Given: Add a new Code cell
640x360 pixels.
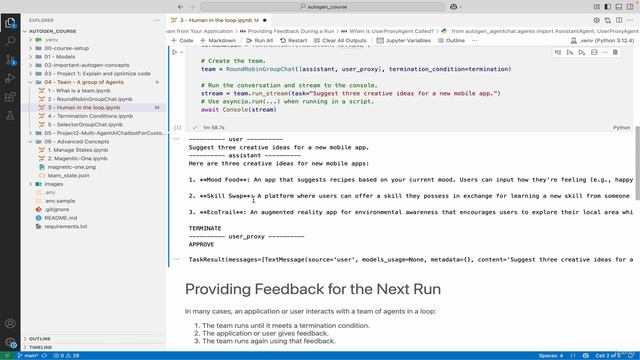Looking at the screenshot, I should (182, 40).
